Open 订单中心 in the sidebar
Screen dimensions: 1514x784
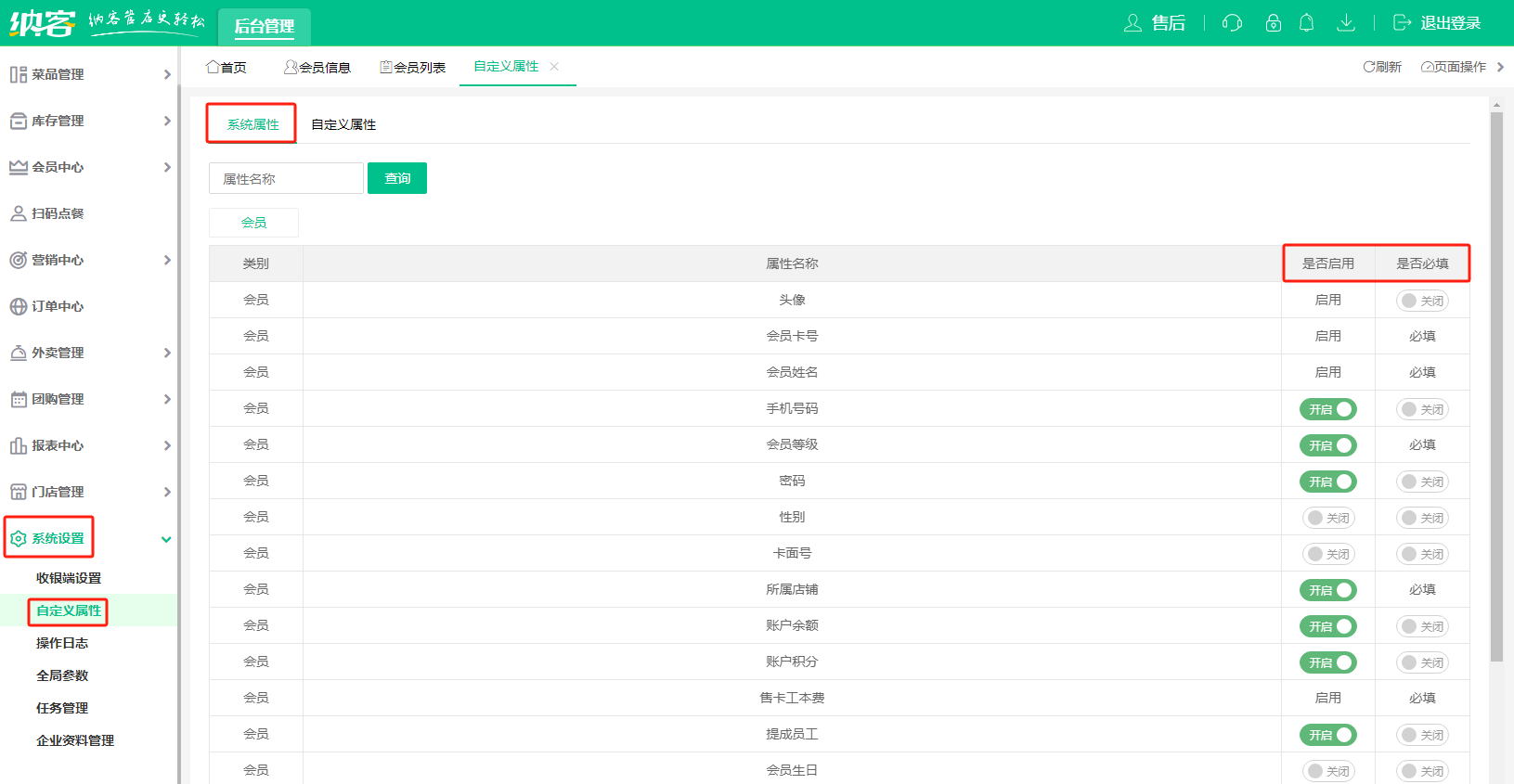point(58,306)
